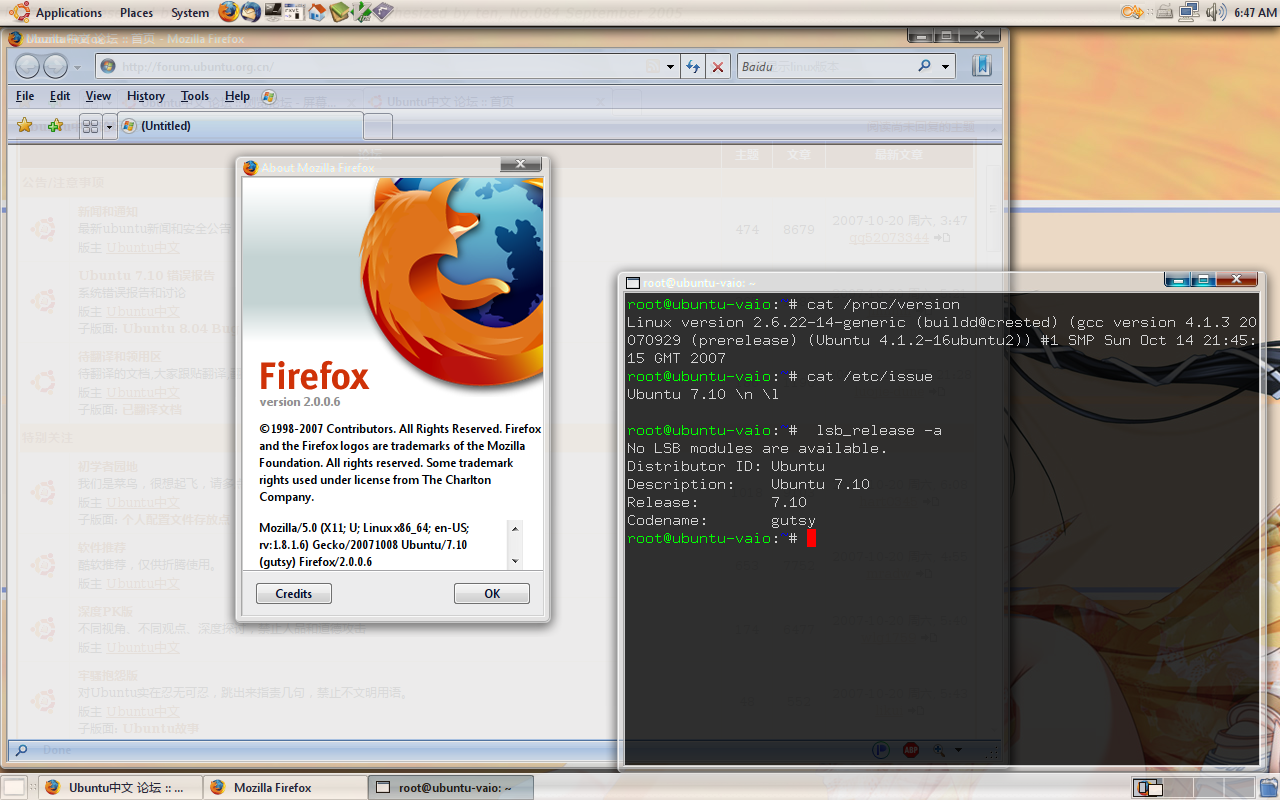Open the network connection tray icon

(1189, 12)
